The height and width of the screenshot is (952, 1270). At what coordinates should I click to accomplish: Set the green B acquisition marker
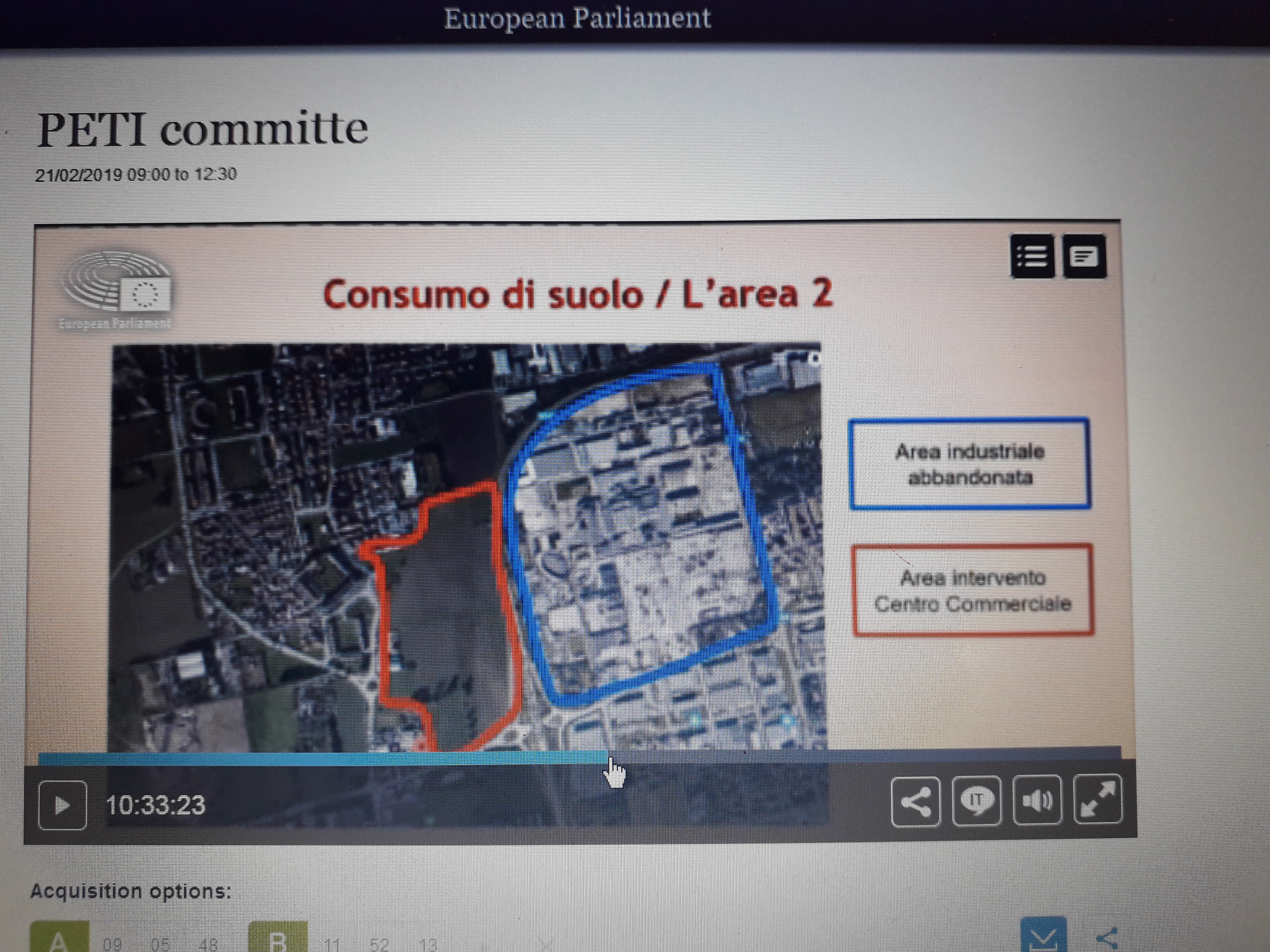[x=278, y=937]
